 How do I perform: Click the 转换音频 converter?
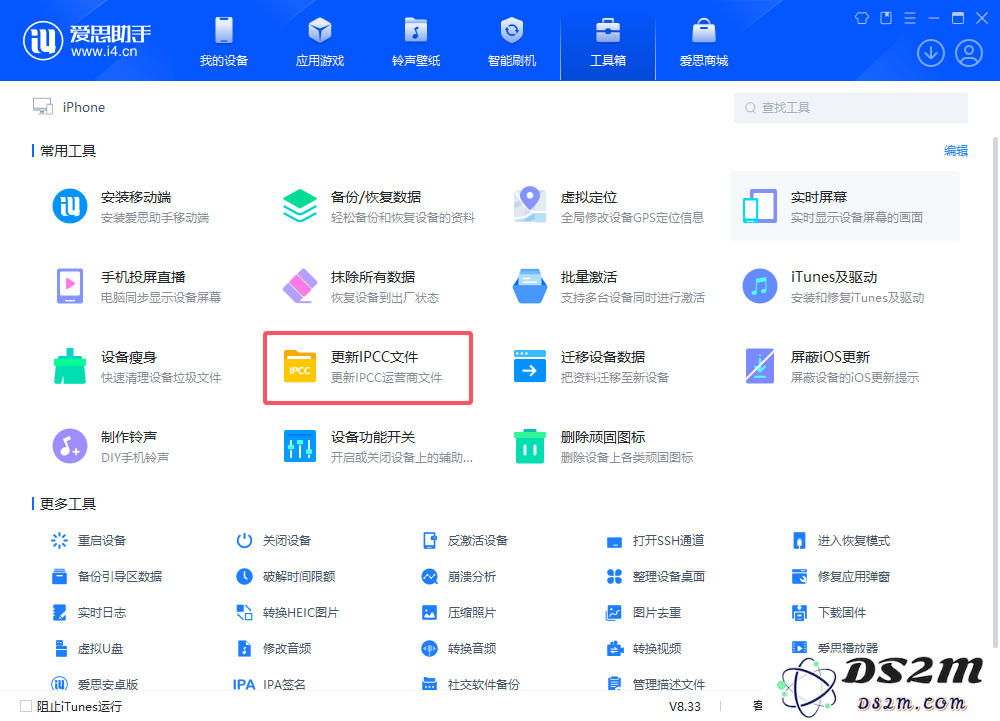[x=459, y=648]
